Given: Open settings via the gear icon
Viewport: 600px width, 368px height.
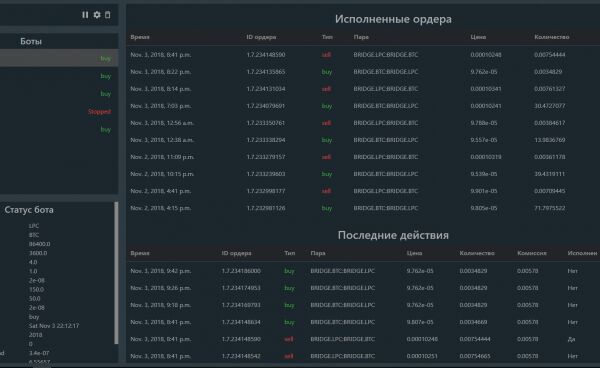Looking at the screenshot, I should [97, 15].
